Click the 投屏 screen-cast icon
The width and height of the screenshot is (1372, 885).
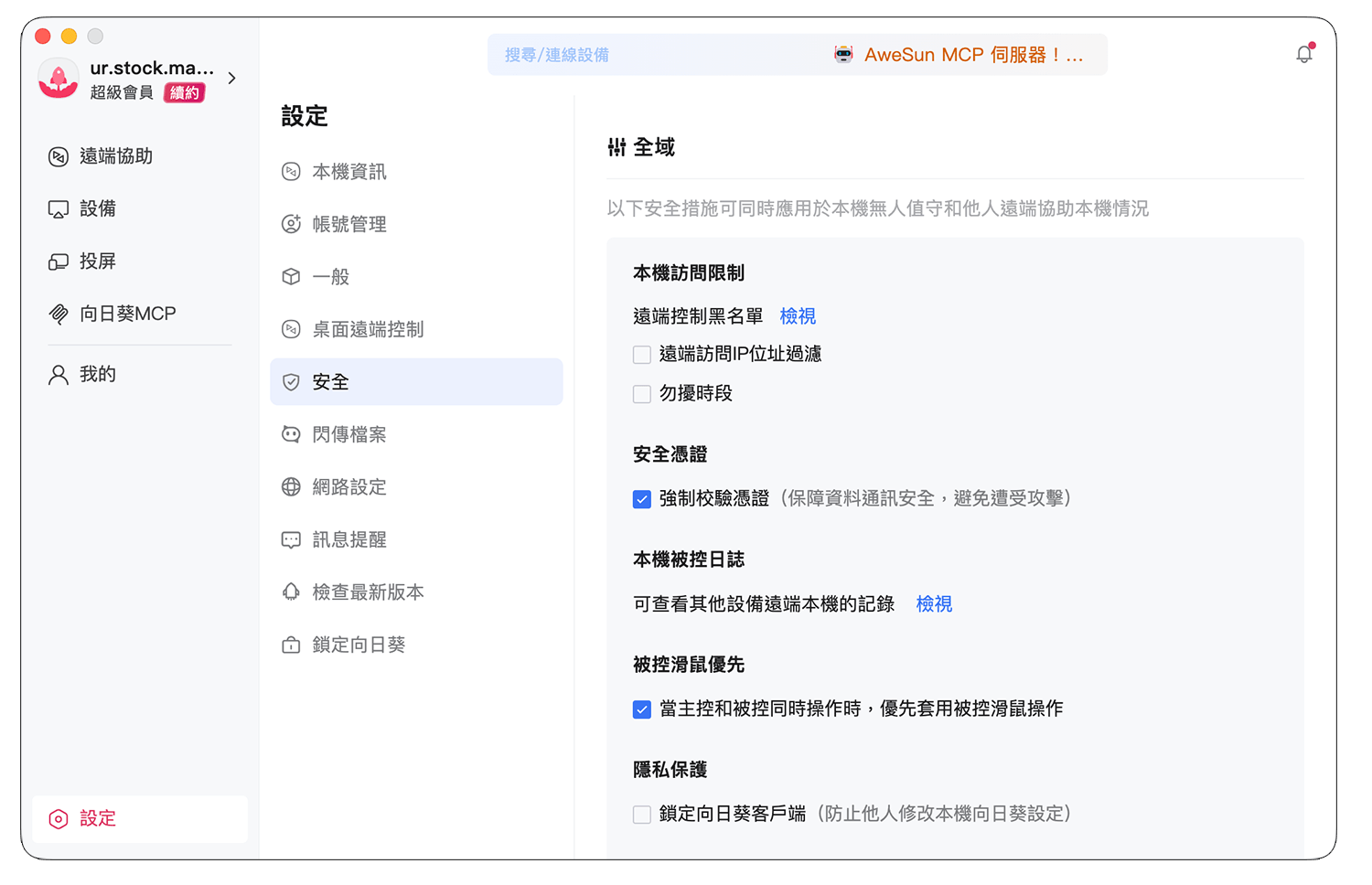pos(59,261)
